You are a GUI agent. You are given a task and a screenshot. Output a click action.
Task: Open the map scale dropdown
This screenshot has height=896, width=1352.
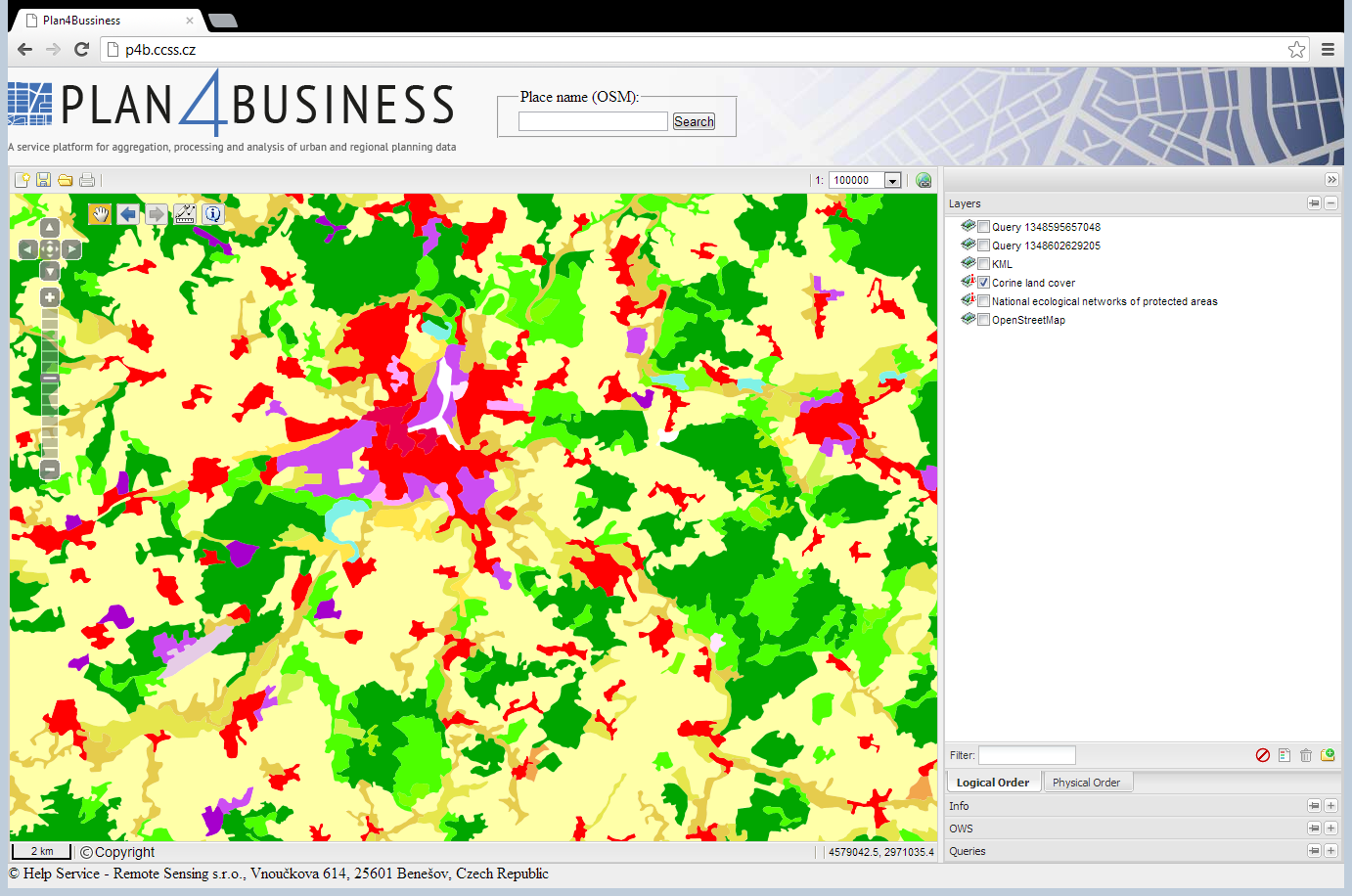tap(892, 180)
